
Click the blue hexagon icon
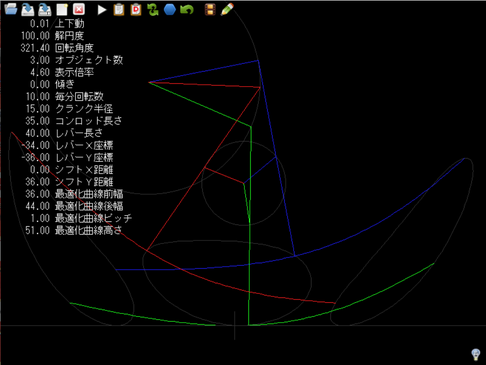click(170, 9)
